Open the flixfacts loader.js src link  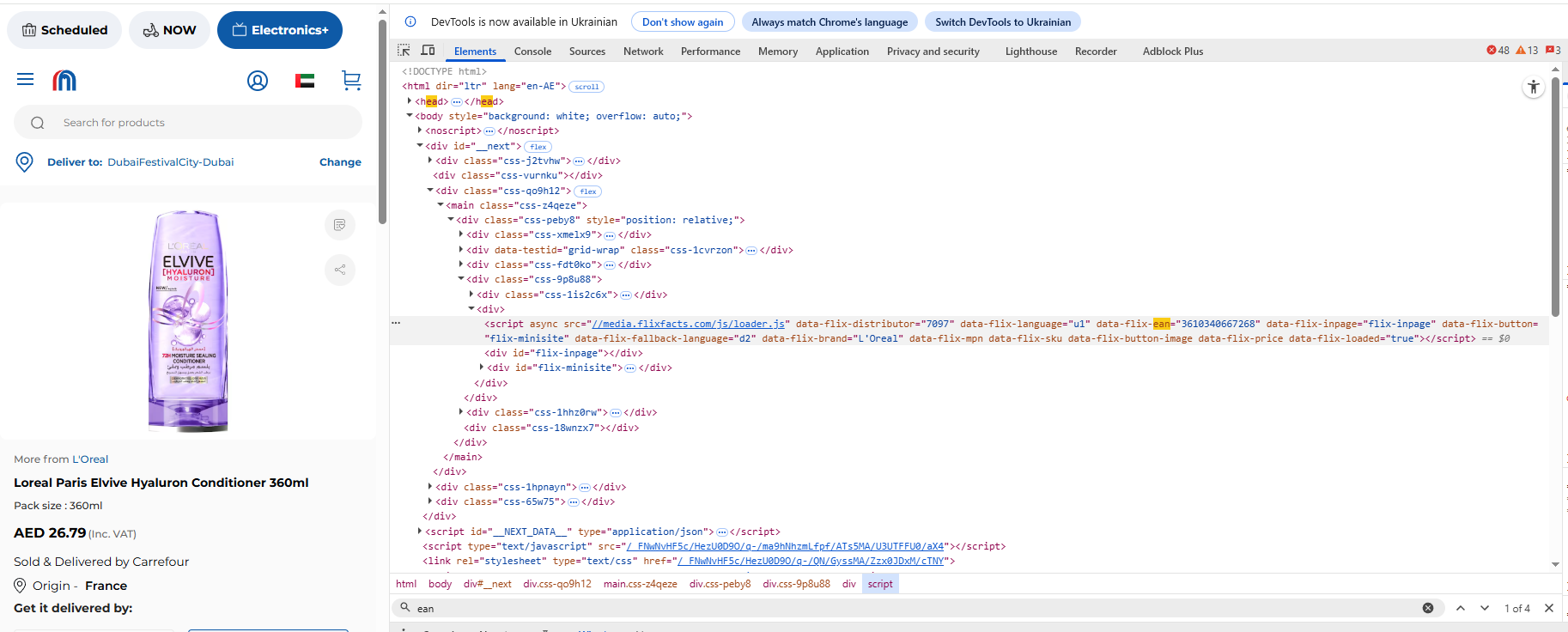tap(689, 324)
